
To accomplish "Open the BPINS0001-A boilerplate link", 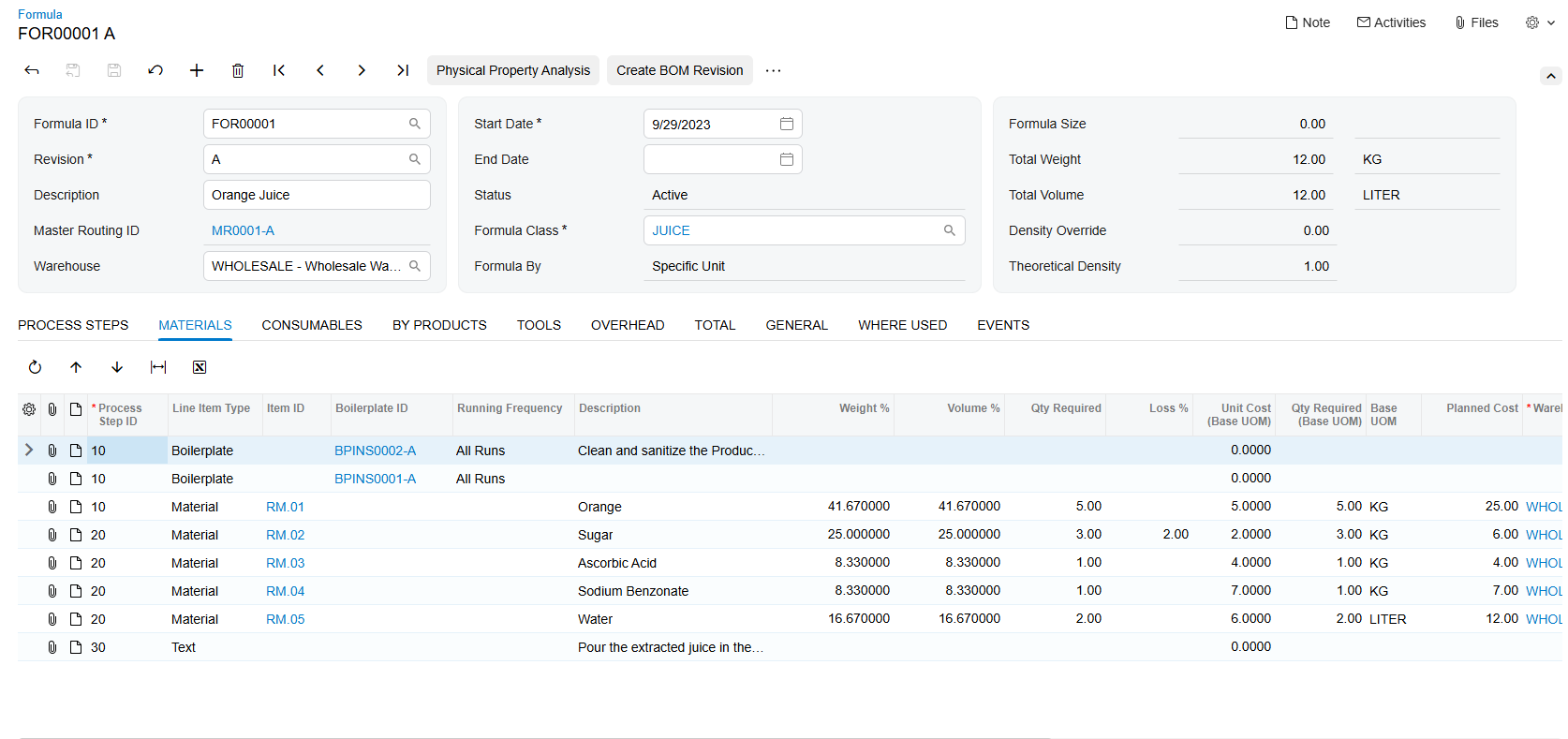I will (375, 479).
